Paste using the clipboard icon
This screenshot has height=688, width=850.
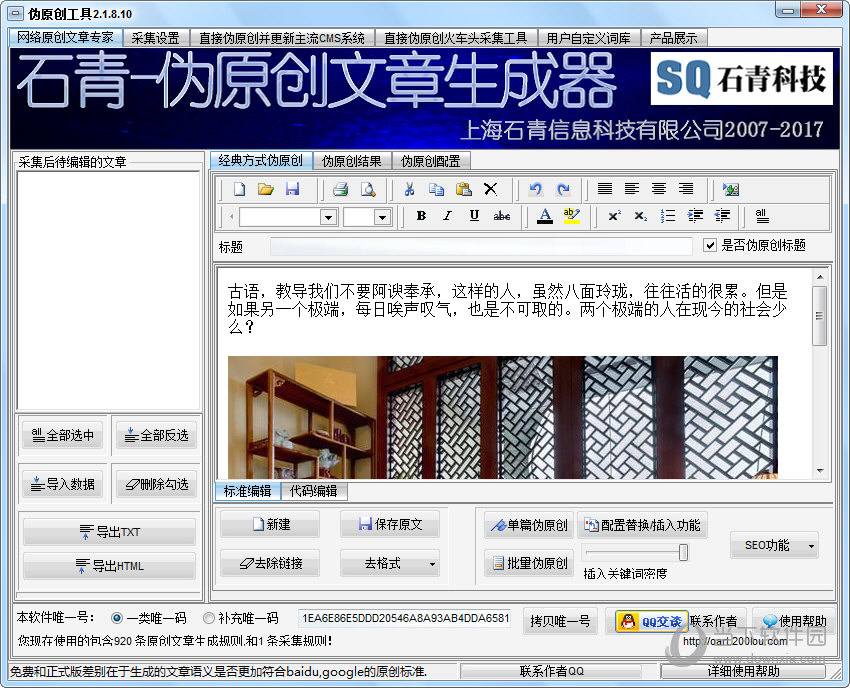coord(463,189)
